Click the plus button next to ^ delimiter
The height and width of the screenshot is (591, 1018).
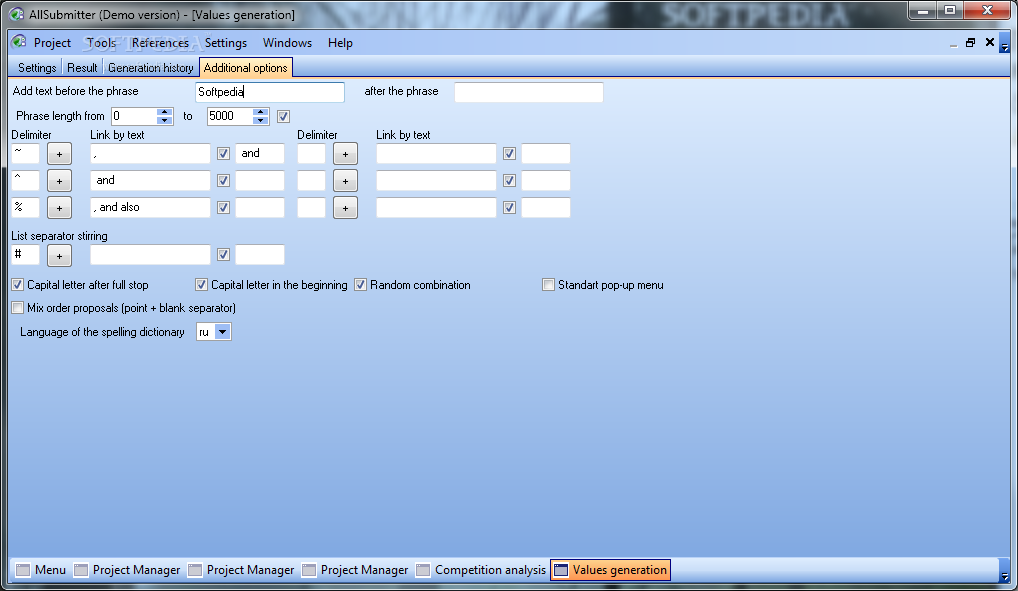pos(59,181)
